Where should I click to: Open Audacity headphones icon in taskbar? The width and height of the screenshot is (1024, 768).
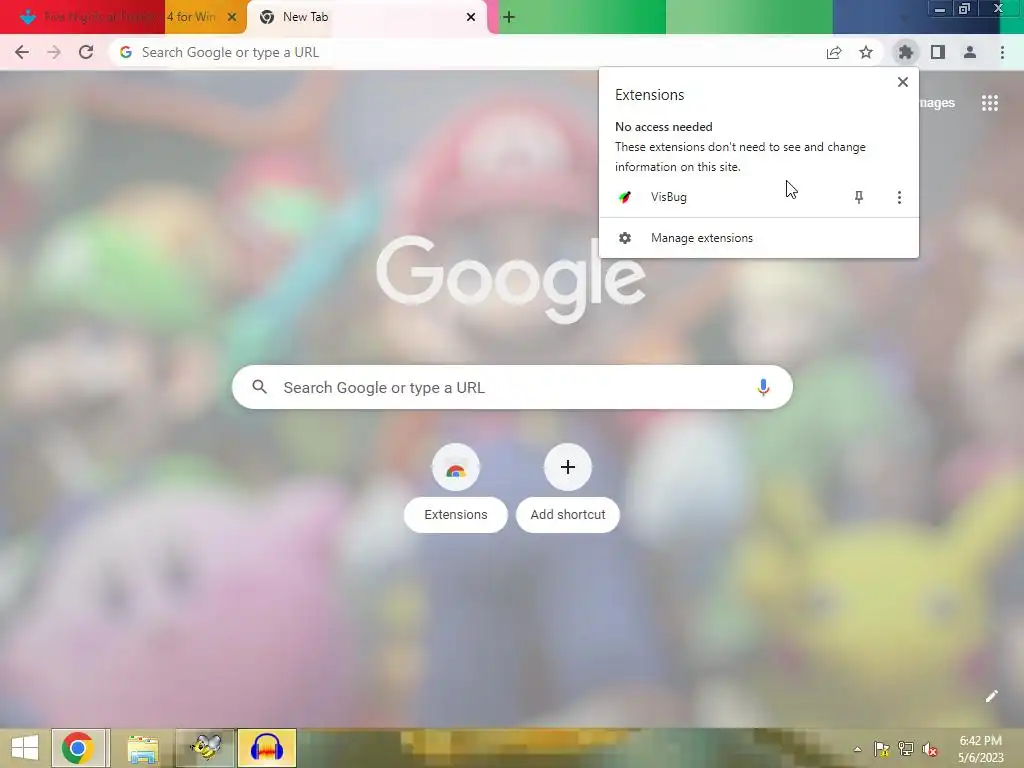pyautogui.click(x=266, y=748)
